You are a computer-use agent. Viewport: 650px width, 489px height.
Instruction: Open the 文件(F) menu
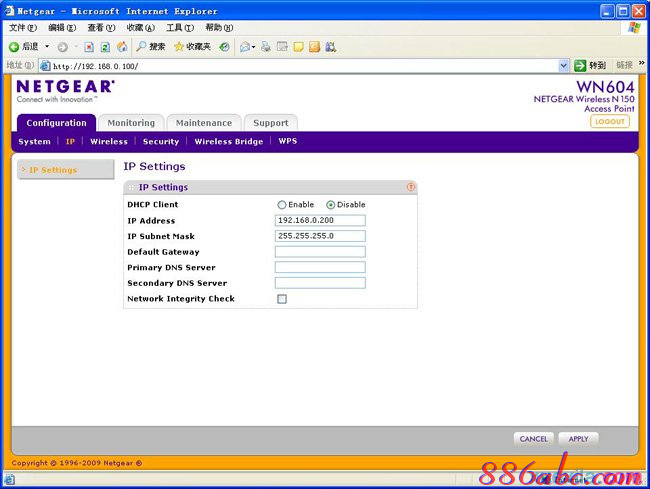(23, 28)
